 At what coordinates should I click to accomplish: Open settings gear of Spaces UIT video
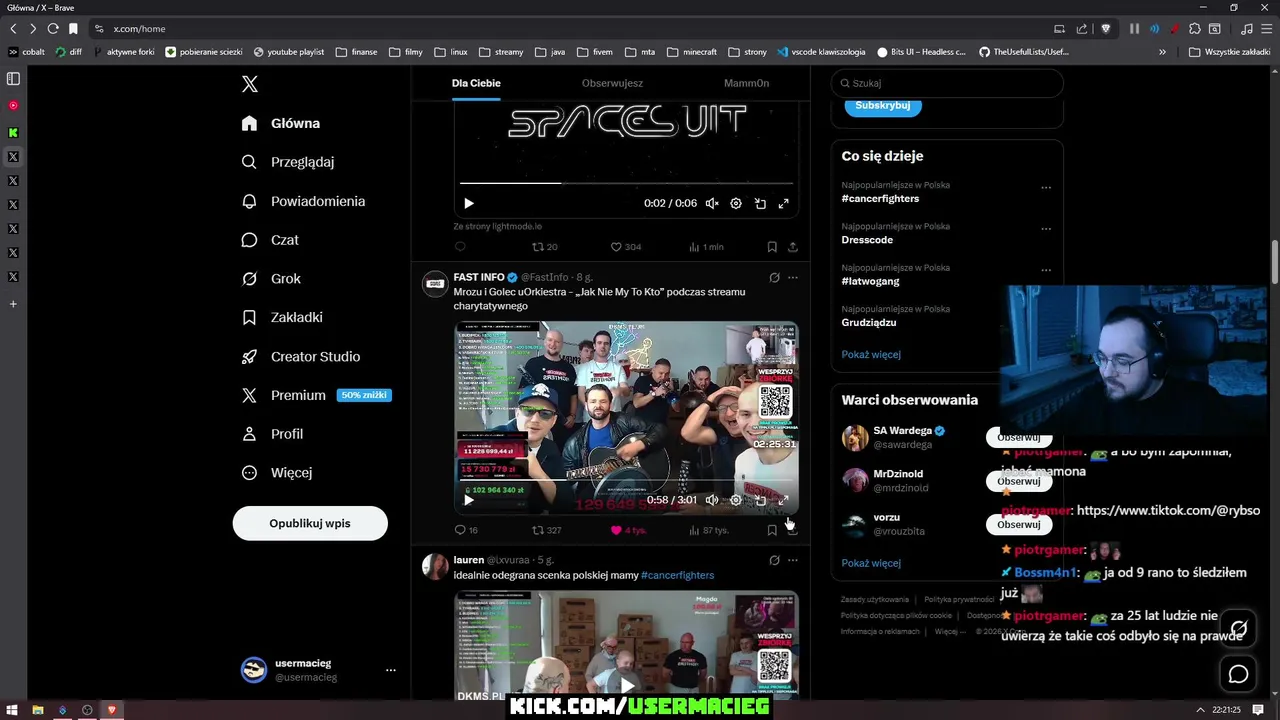736,203
